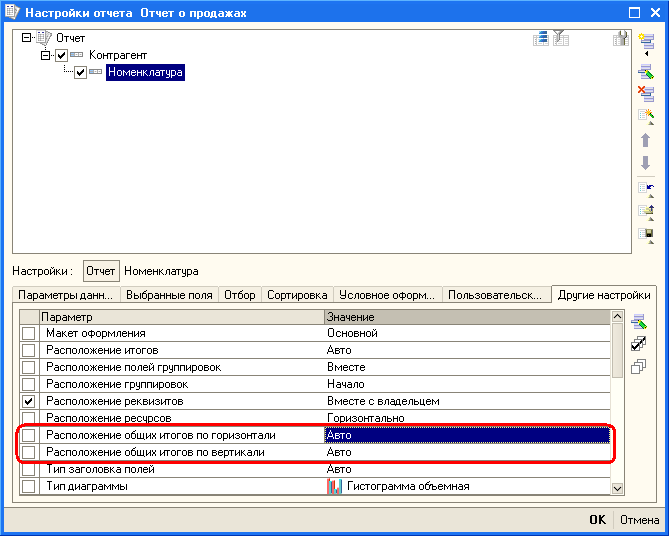
Task: Click the load settings icon
Action: (x=645, y=211)
